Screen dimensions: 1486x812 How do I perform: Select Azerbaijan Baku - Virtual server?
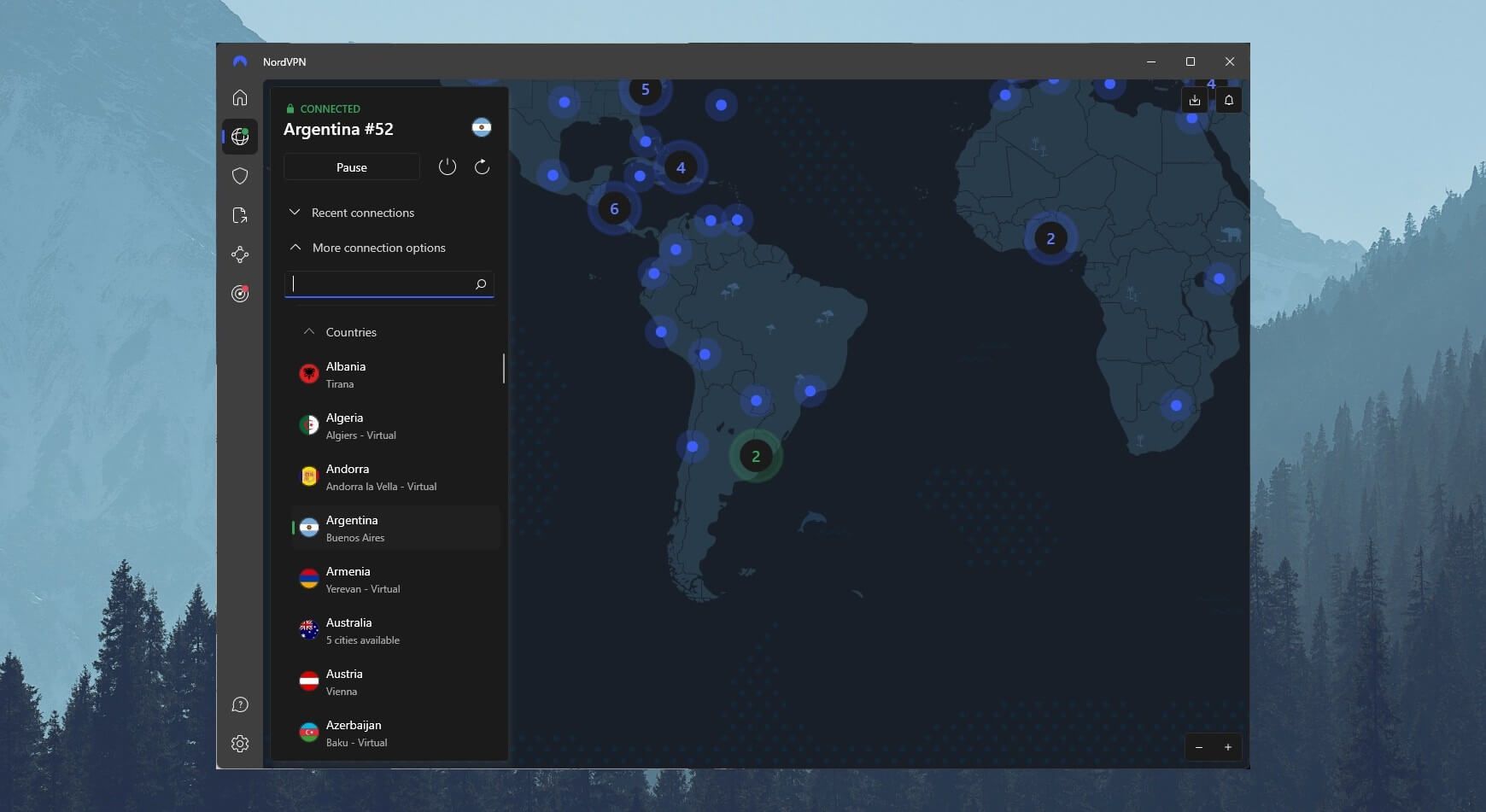pos(395,733)
